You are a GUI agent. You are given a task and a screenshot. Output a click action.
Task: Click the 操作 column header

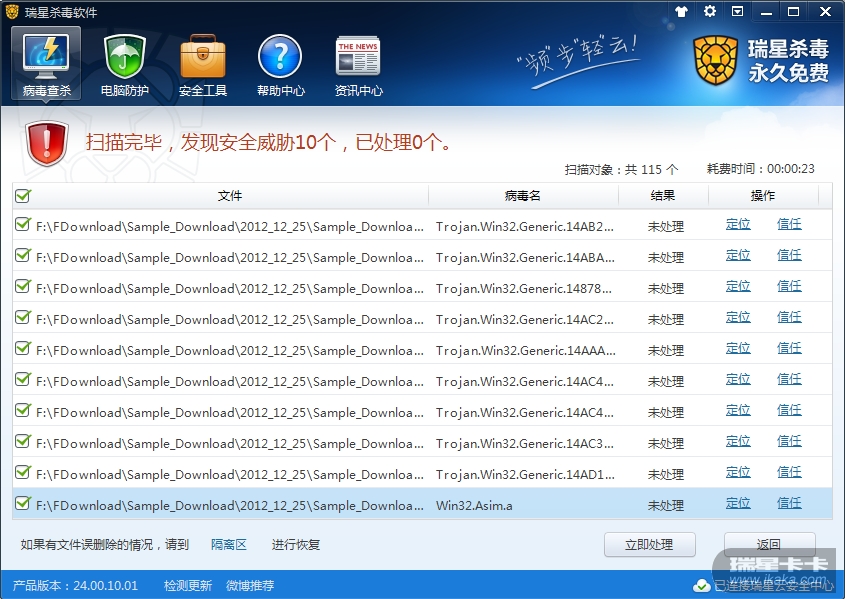tap(763, 196)
